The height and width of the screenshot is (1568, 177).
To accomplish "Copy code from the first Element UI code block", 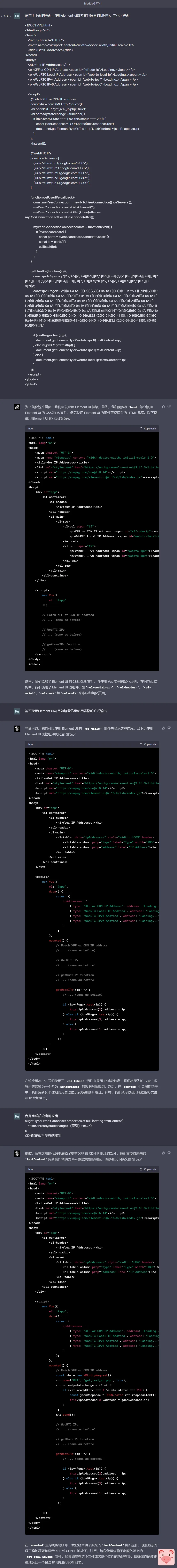I will coord(148,429).
